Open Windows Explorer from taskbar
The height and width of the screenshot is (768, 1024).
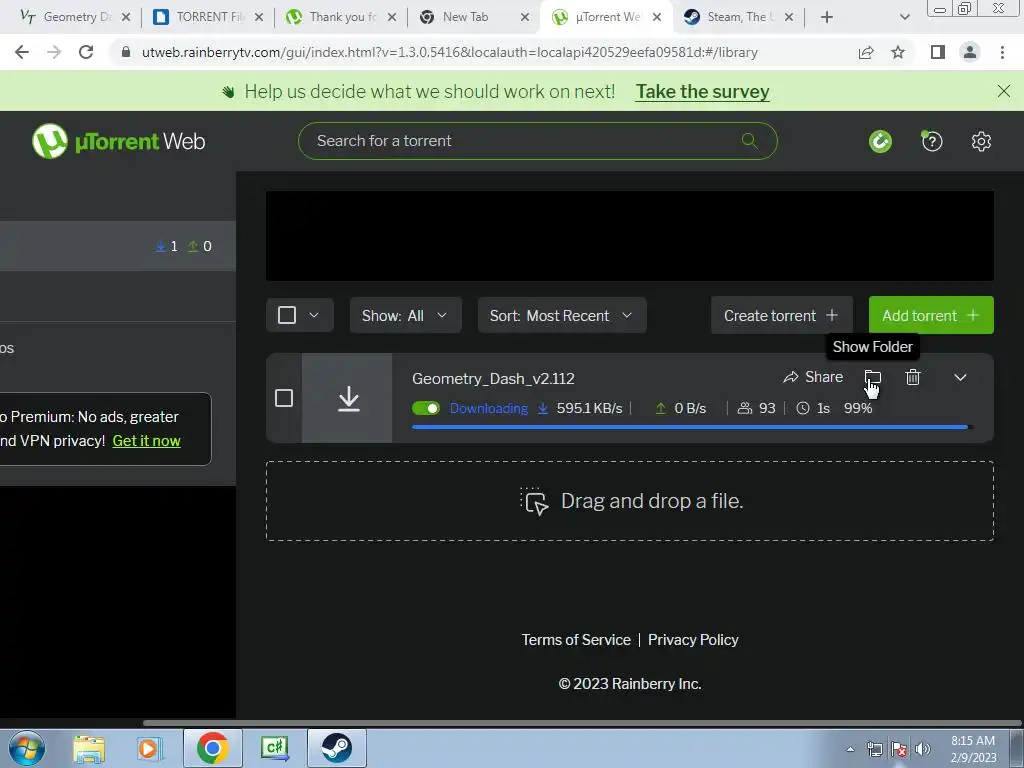click(89, 748)
